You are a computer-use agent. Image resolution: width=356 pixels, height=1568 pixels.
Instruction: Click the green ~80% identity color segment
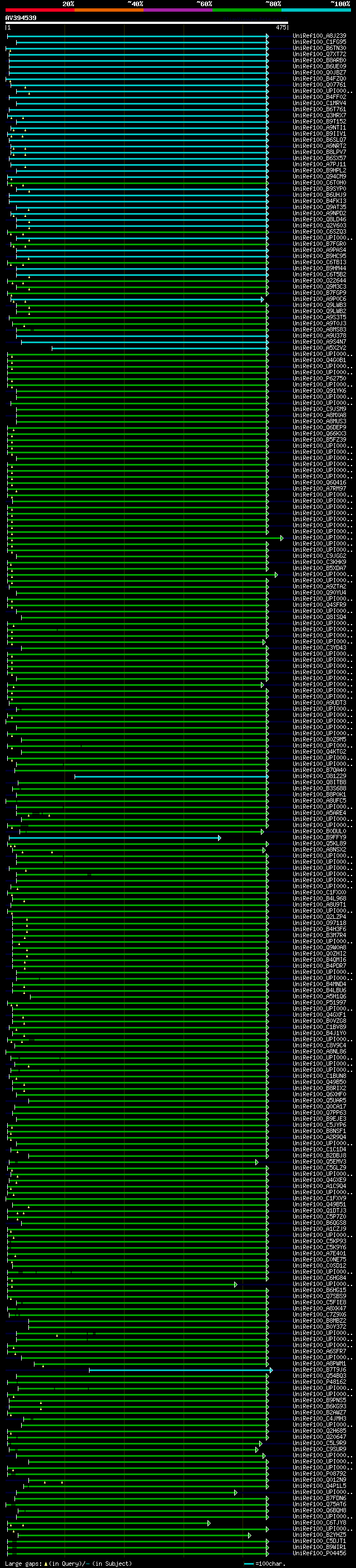[247, 10]
